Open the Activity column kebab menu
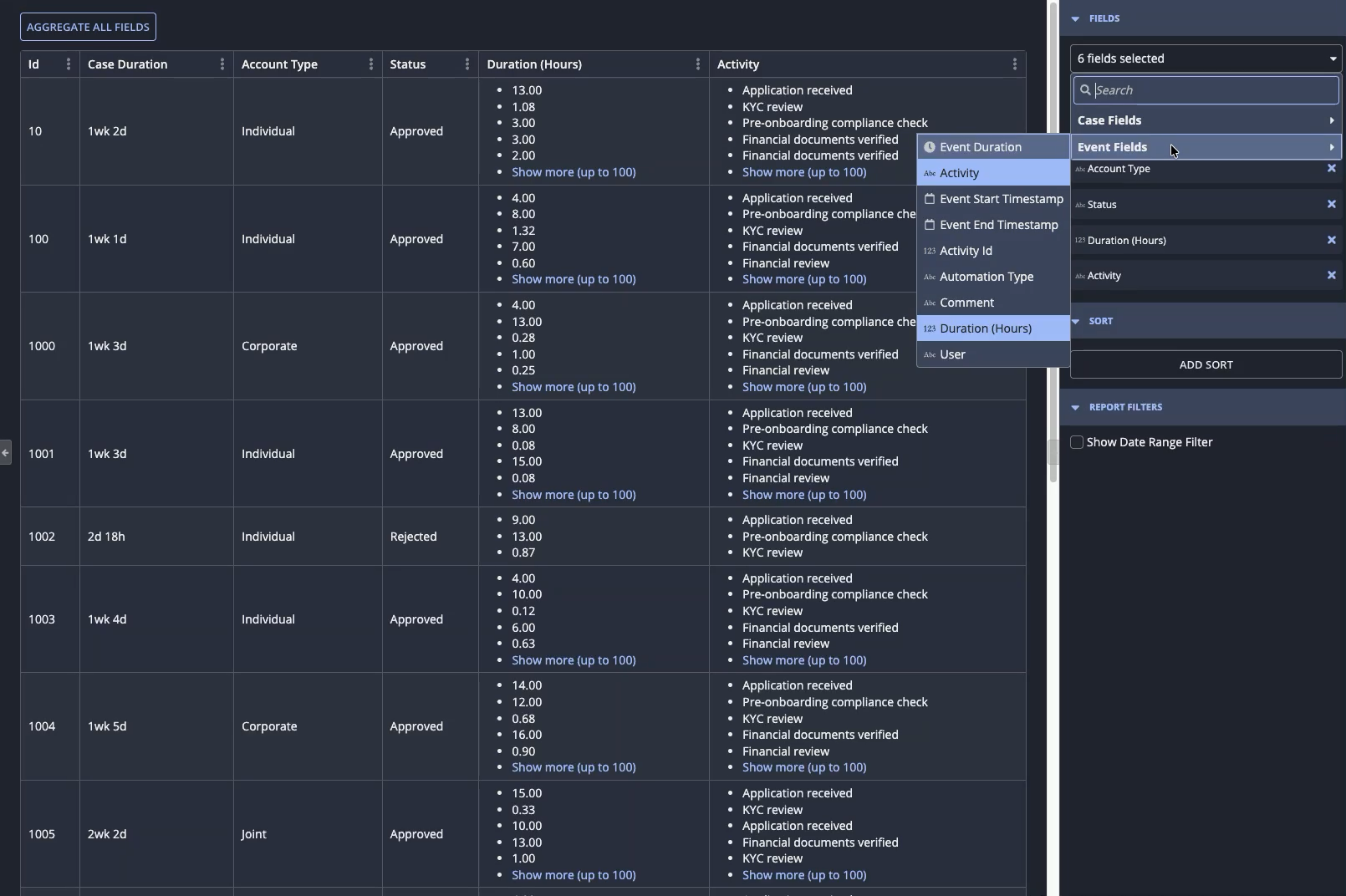 pyautogui.click(x=1015, y=64)
